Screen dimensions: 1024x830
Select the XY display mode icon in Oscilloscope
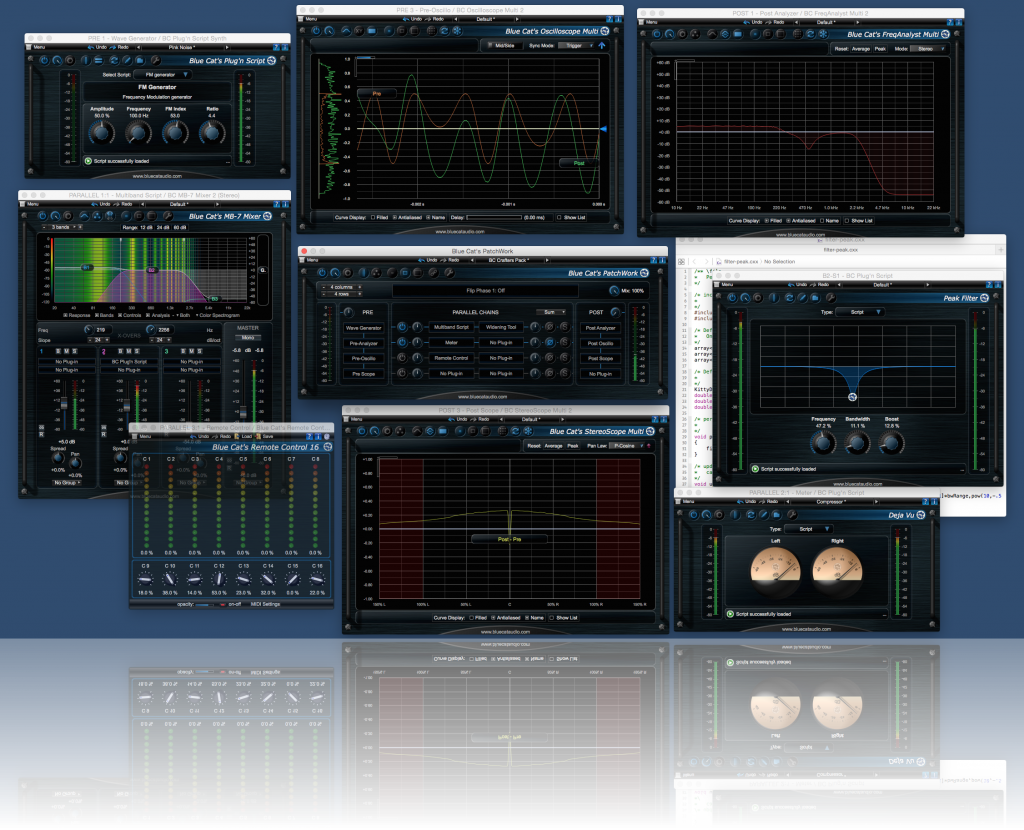(x=357, y=31)
